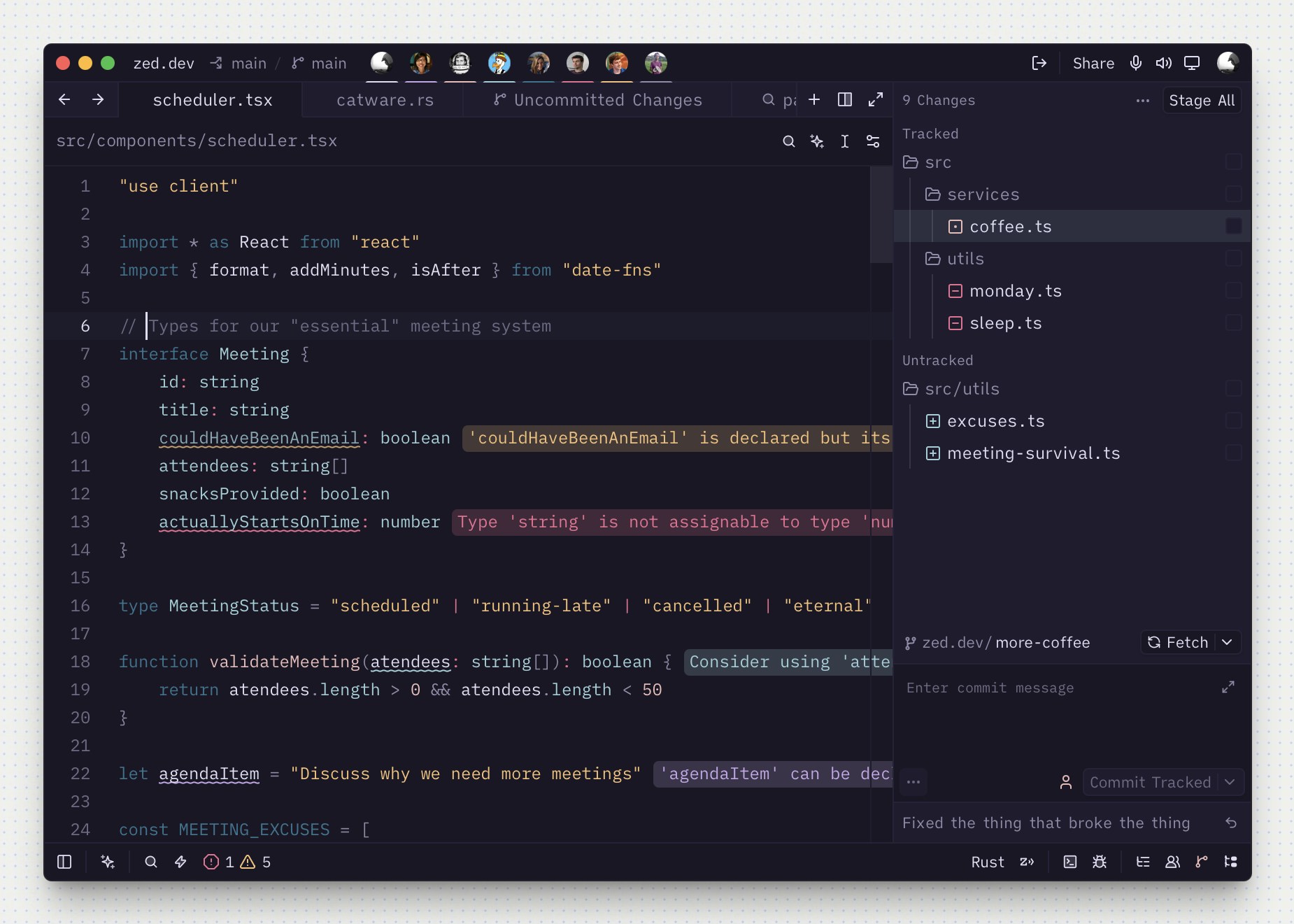Open Fetch dropdown arrow
This screenshot has width=1294, height=924.
1228,642
